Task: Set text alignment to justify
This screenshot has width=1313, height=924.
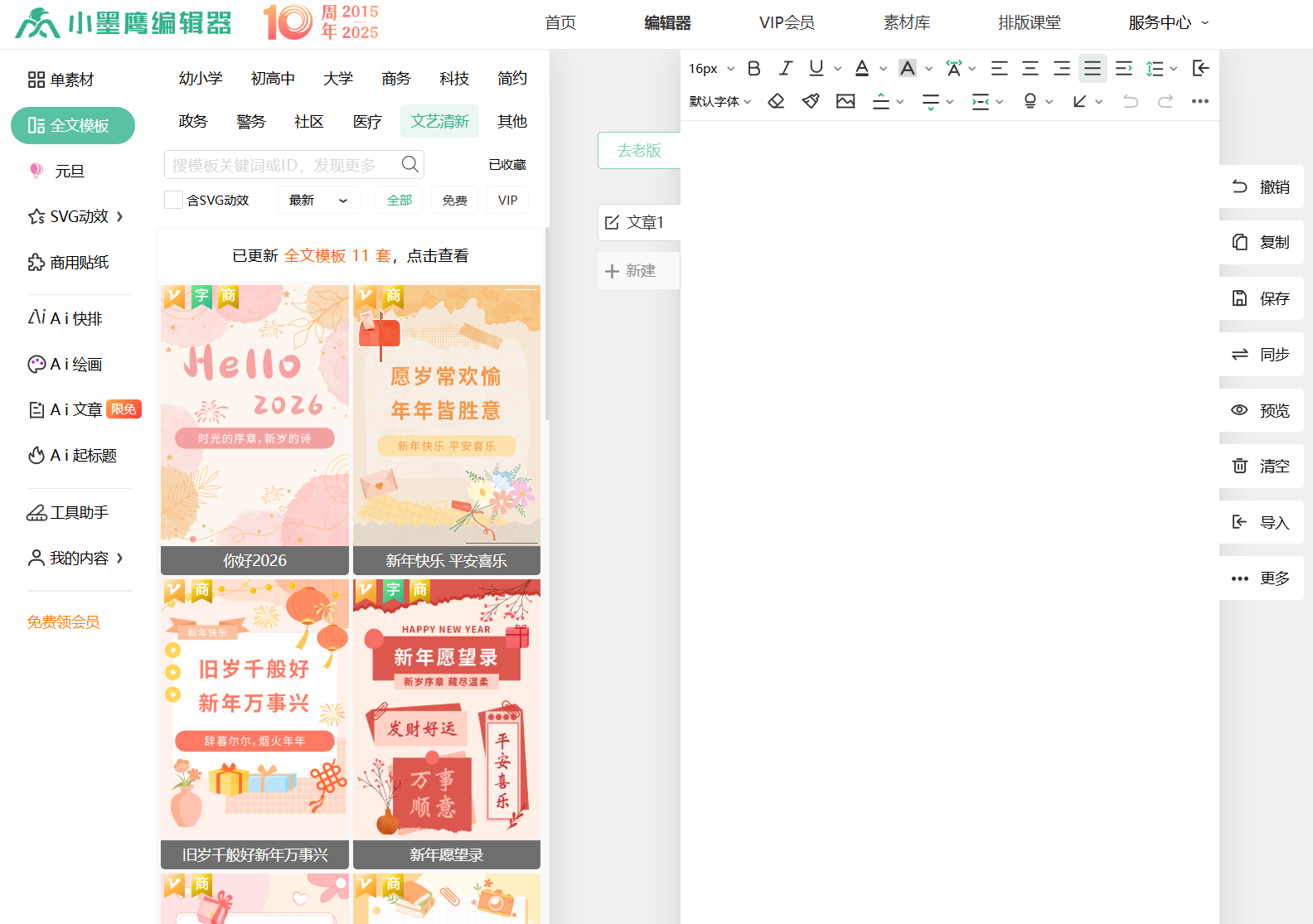Action: (x=1093, y=68)
